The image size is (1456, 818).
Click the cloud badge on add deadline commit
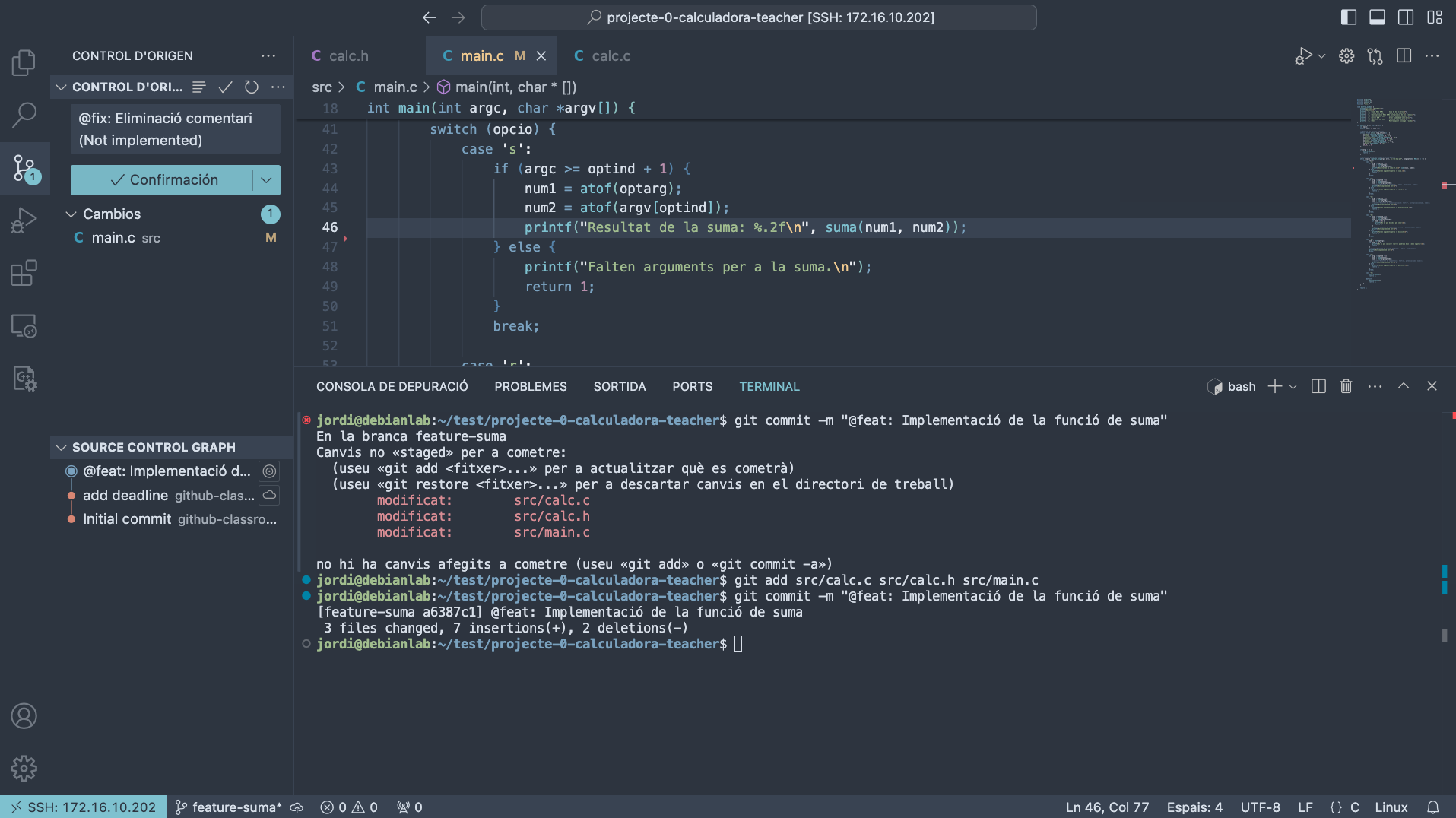[x=269, y=495]
